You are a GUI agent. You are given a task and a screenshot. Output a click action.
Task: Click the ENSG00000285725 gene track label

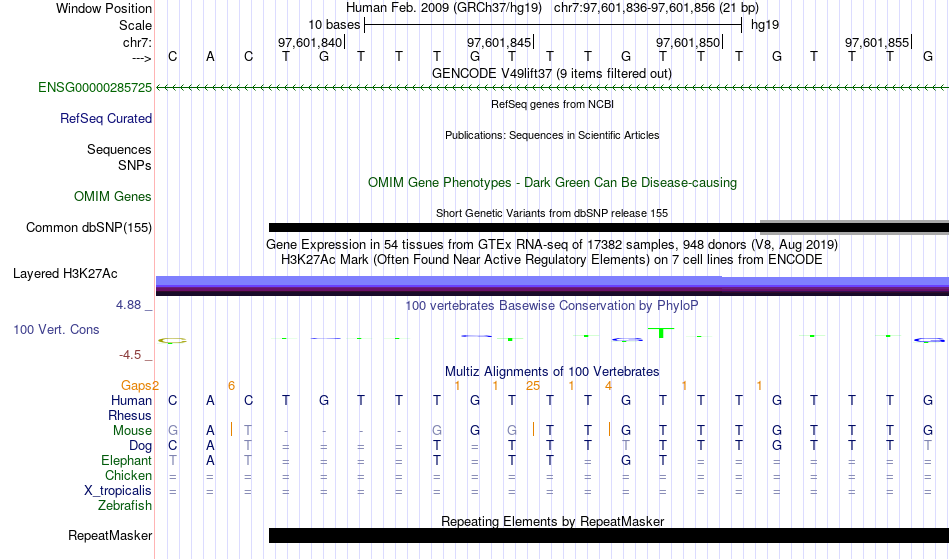tap(95, 88)
